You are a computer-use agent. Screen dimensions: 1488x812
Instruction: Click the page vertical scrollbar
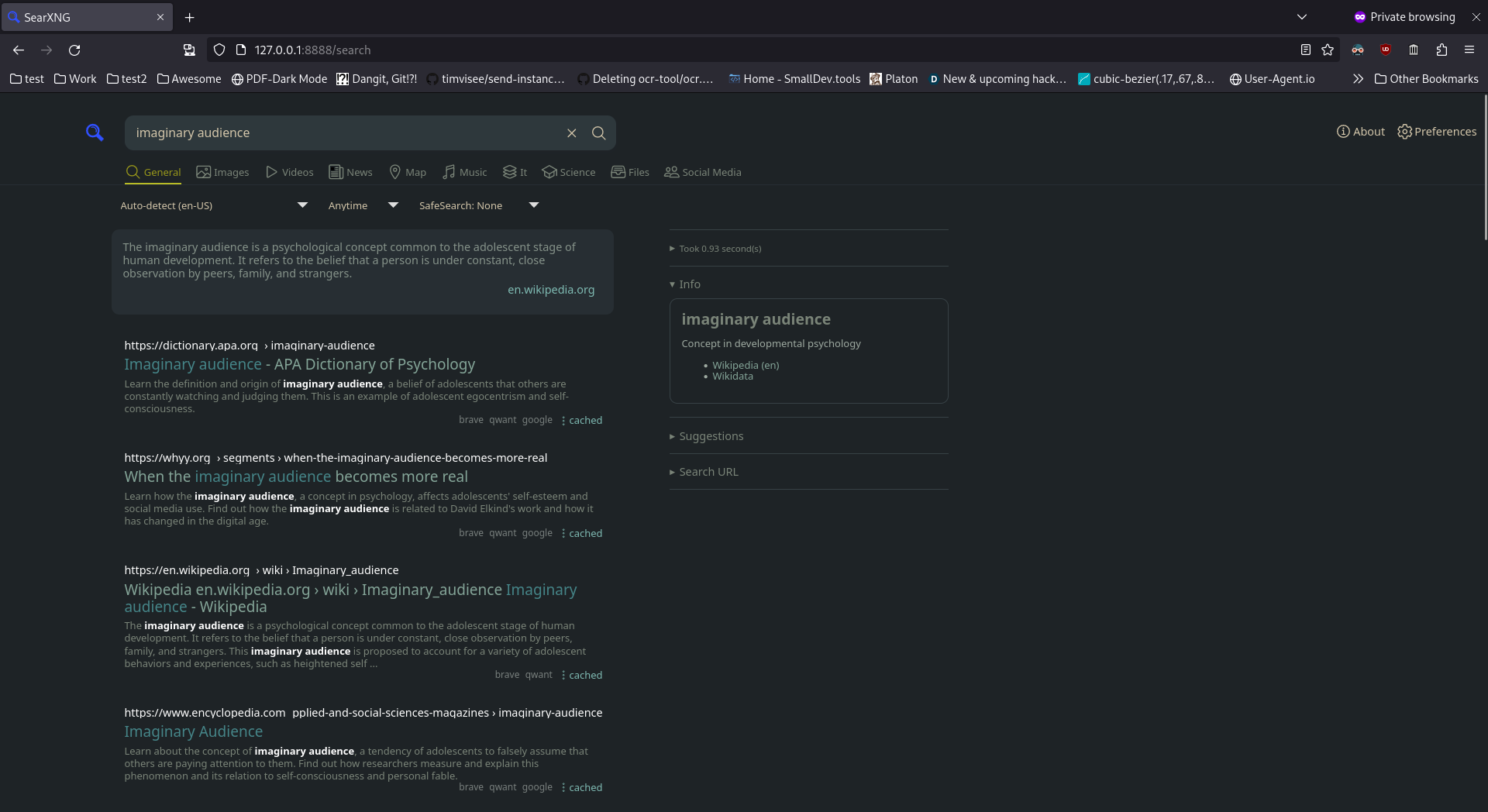click(1484, 167)
